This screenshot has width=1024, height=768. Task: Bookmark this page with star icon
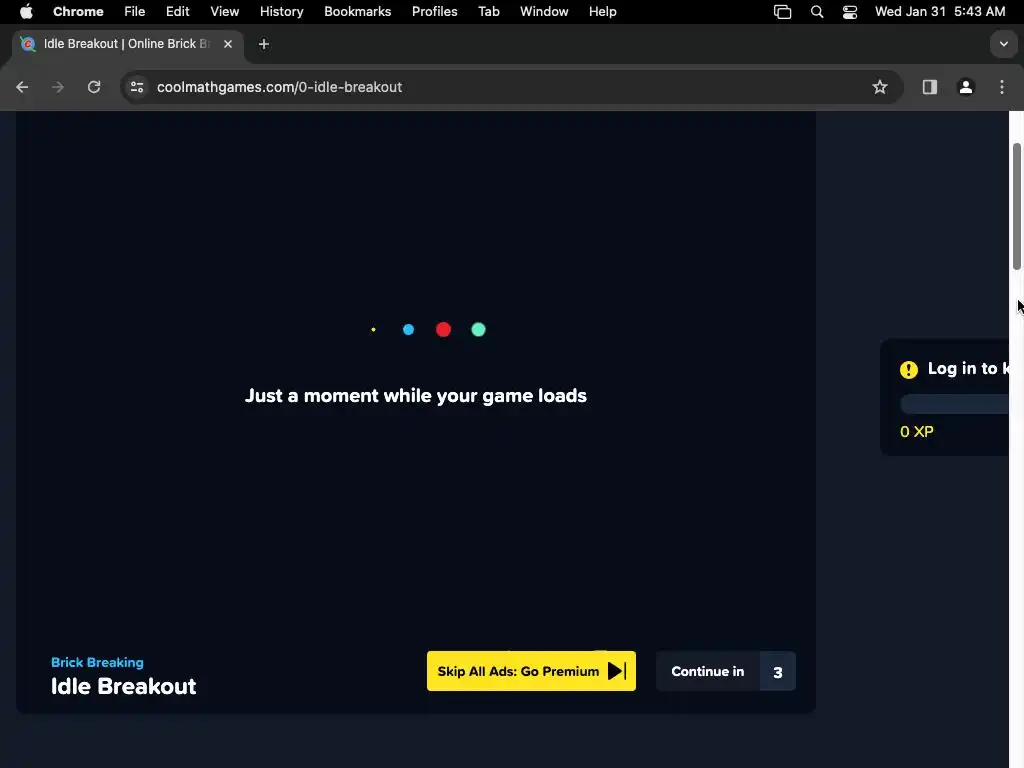880,87
